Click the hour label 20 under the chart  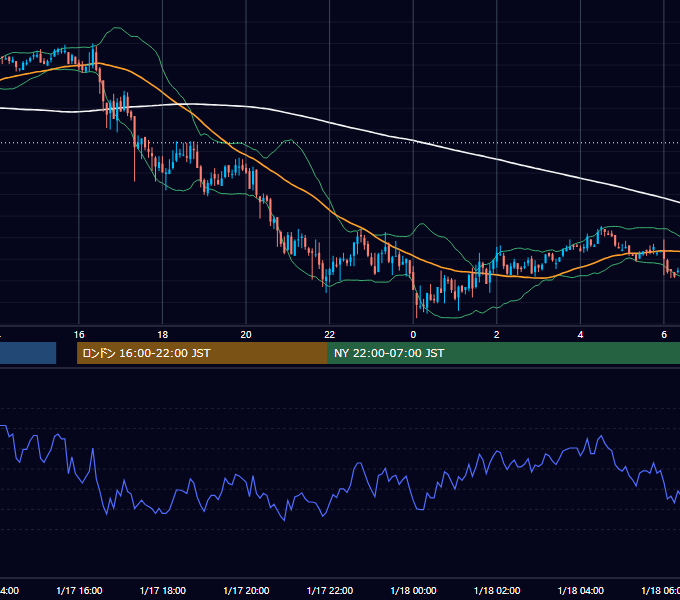pos(246,335)
